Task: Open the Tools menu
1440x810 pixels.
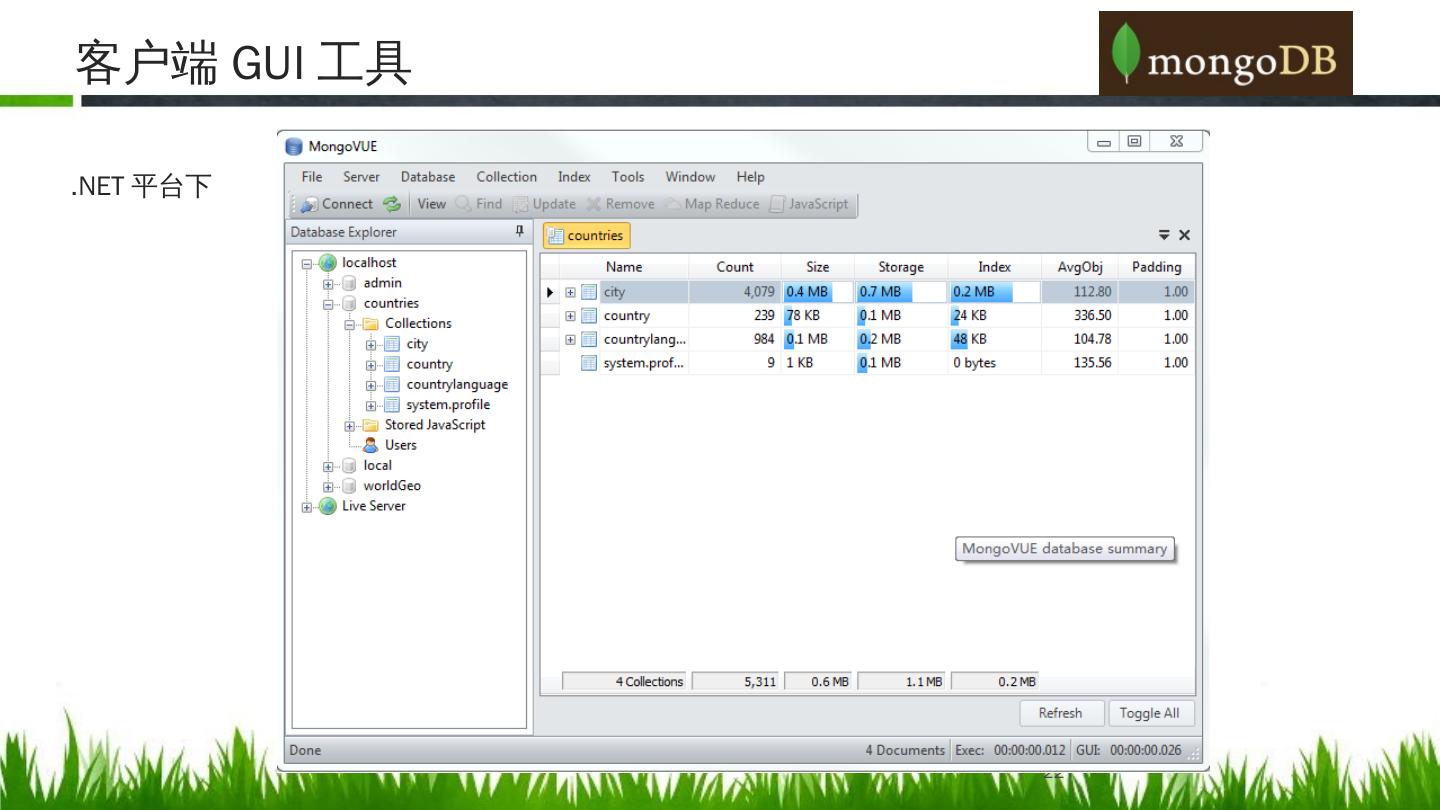Action: click(628, 177)
